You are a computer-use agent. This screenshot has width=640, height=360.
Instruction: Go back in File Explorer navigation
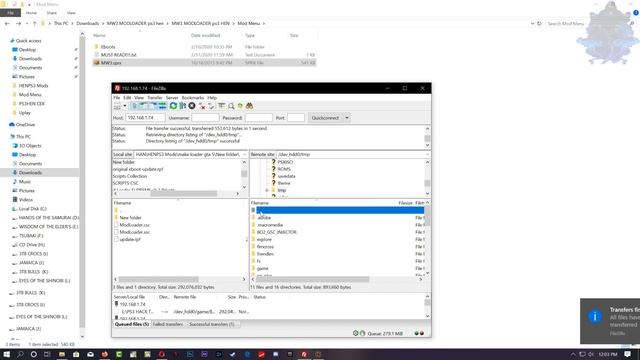[x=7, y=24]
